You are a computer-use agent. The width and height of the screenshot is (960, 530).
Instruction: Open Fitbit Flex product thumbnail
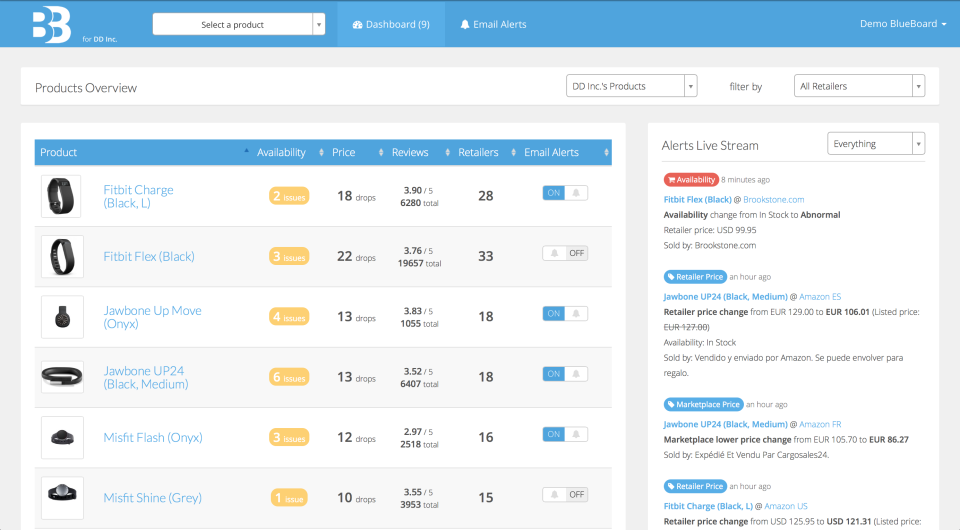[62, 256]
